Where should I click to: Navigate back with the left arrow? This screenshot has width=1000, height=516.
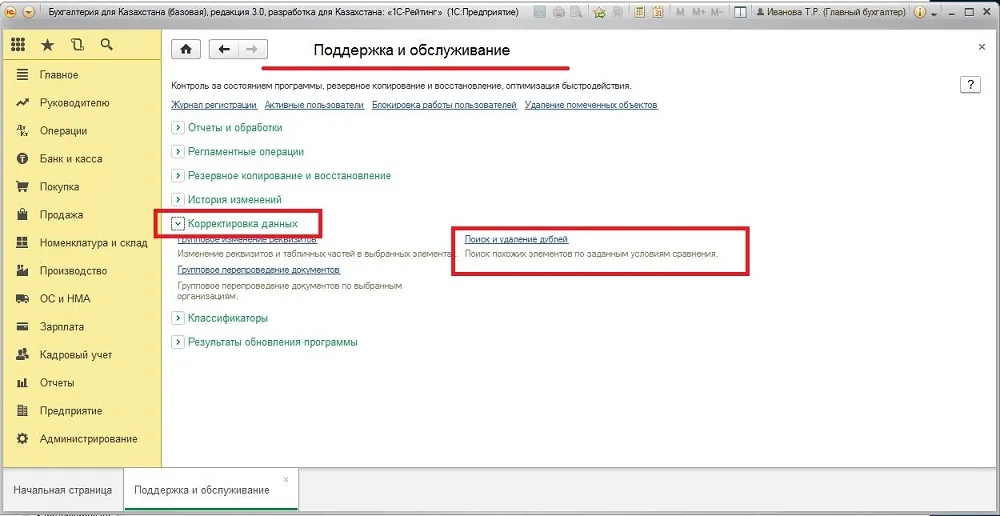(x=224, y=50)
